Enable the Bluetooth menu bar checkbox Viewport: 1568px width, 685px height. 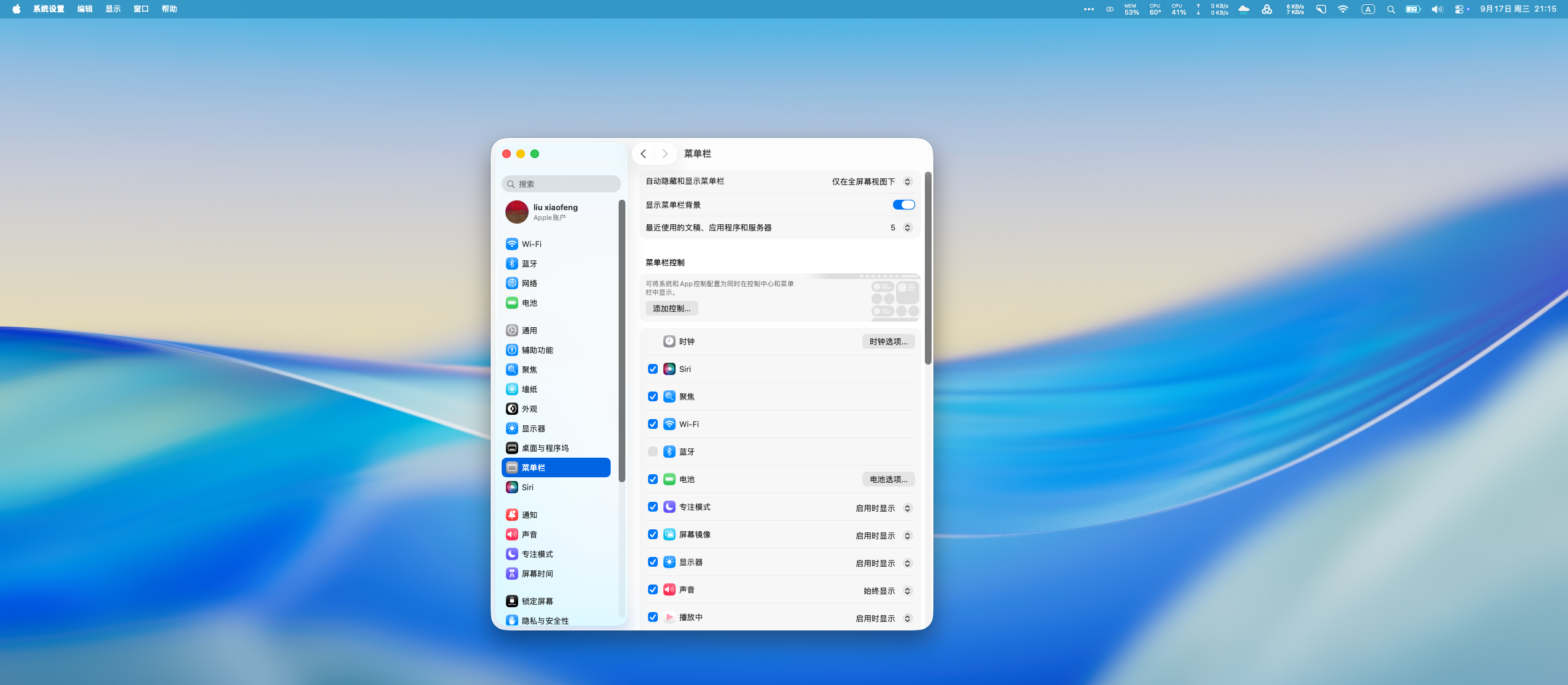pos(653,452)
